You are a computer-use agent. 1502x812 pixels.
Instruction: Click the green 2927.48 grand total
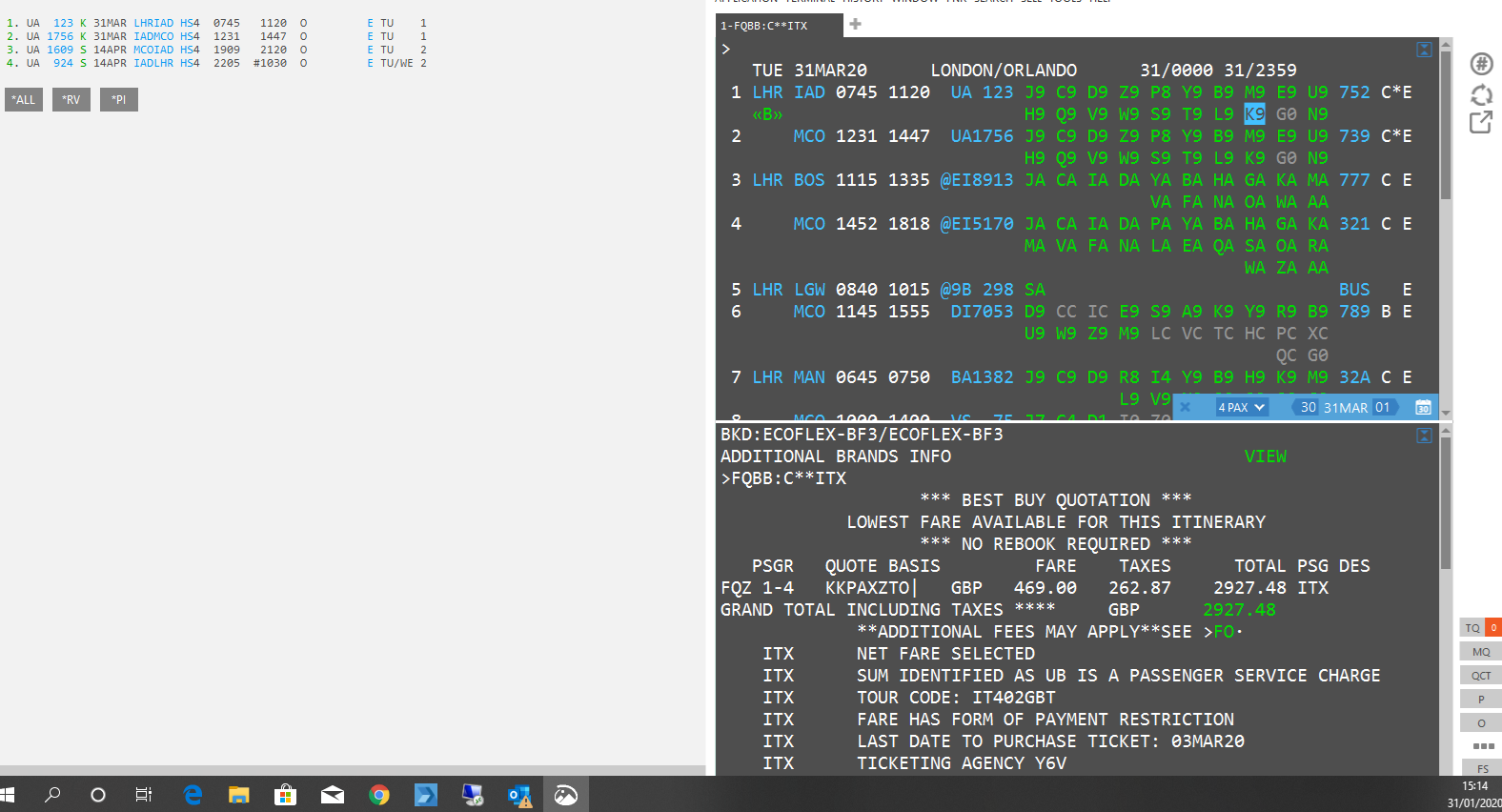(x=1239, y=610)
